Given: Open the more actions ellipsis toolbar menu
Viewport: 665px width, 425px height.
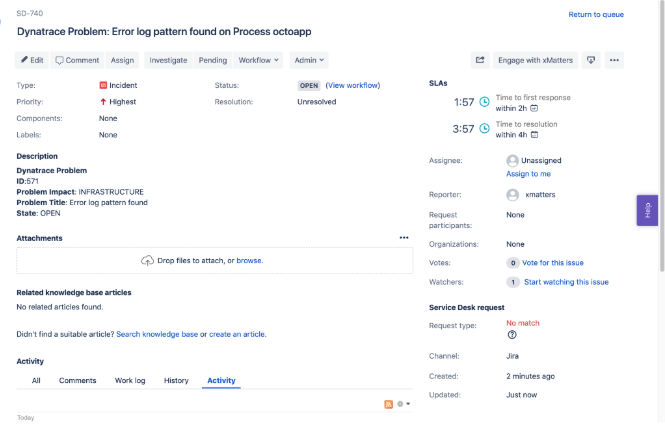Looking at the screenshot, I should tap(614, 60).
